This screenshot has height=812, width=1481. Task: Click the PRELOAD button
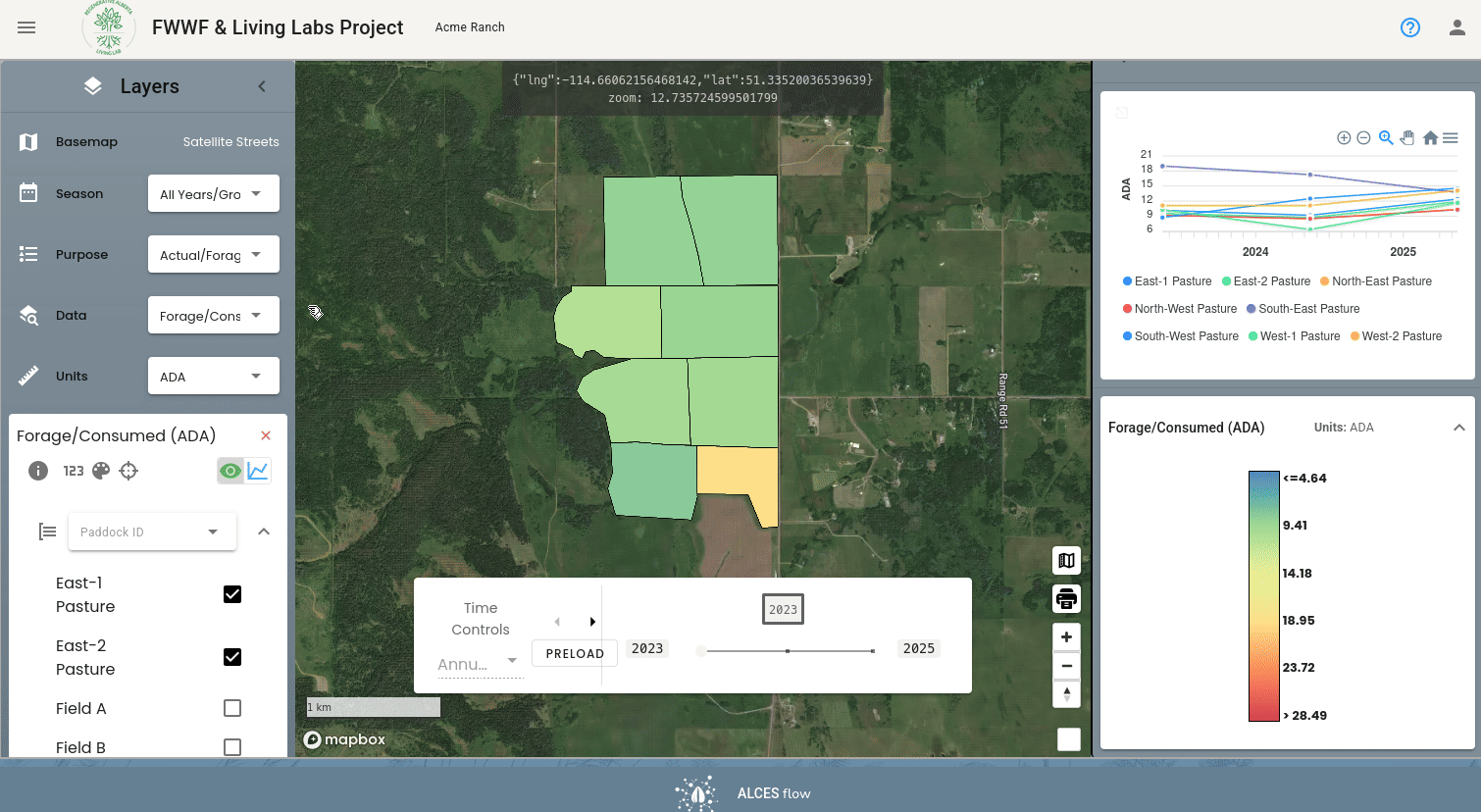coord(575,653)
